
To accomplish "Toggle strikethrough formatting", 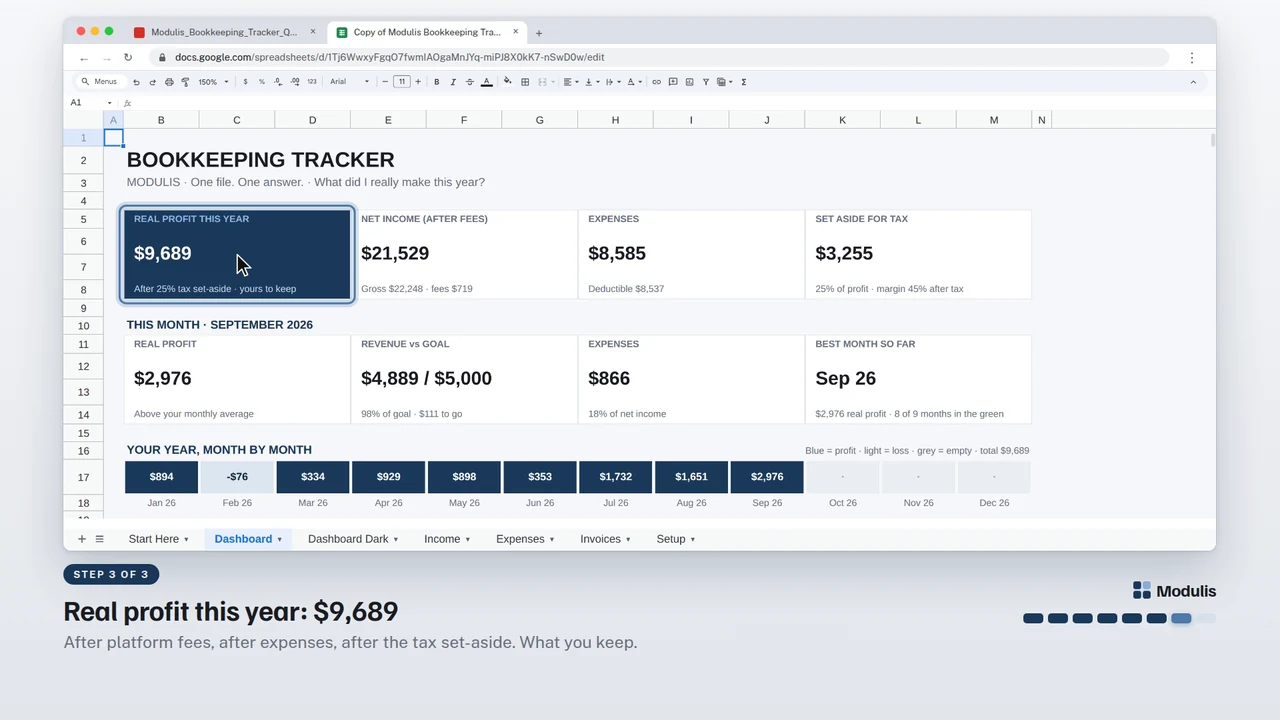I will click(469, 82).
